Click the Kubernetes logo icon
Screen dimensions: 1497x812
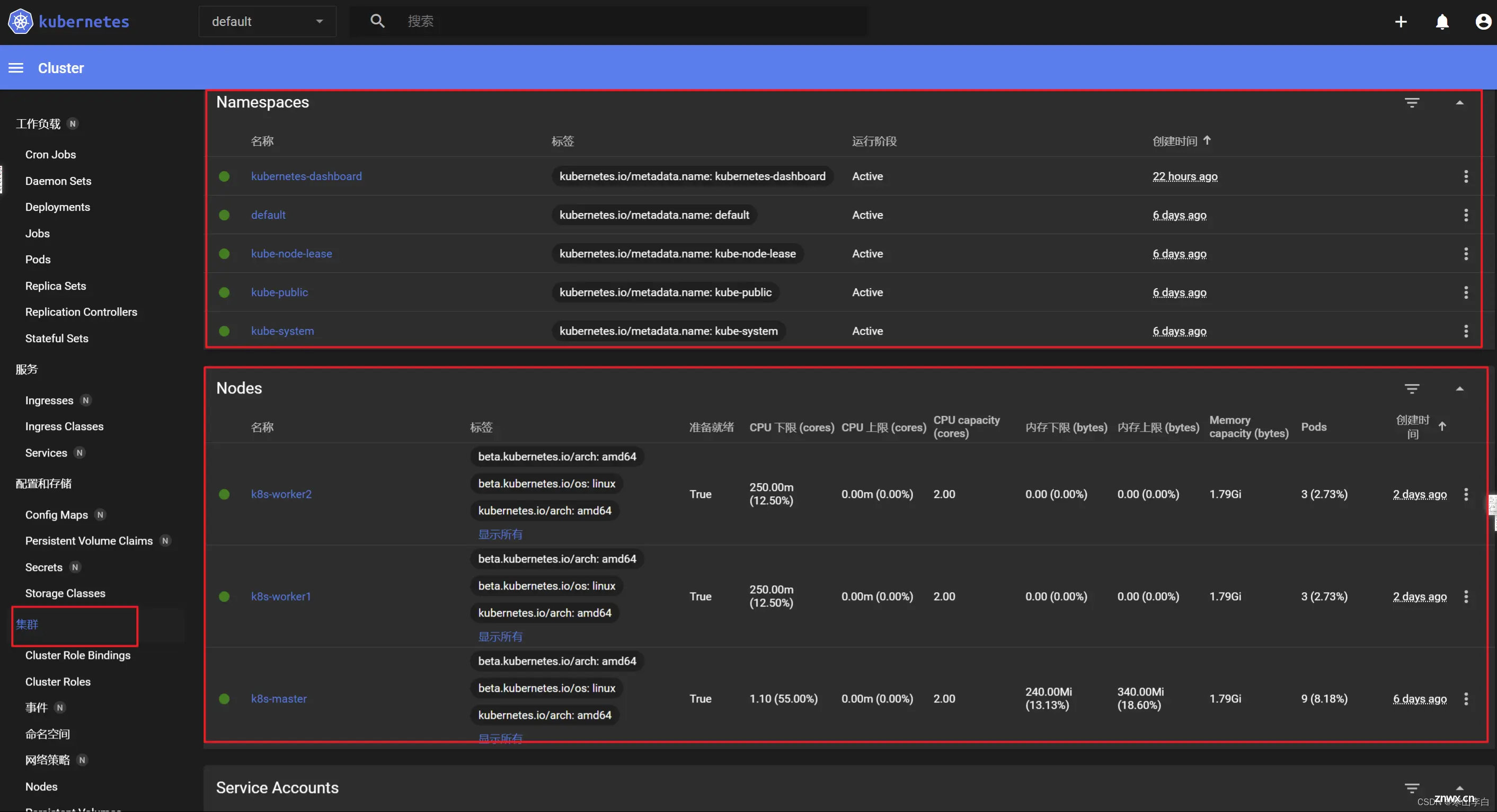[x=20, y=22]
